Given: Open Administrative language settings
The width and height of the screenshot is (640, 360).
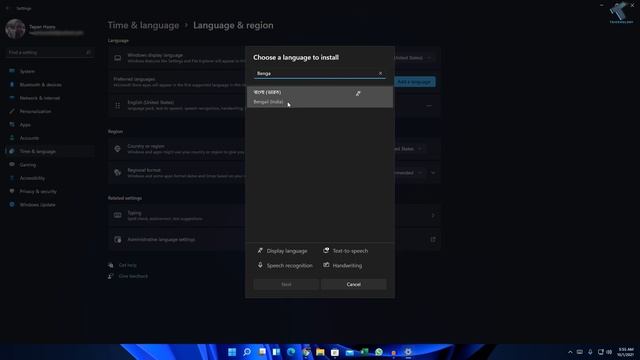Looking at the screenshot, I should point(274,240).
